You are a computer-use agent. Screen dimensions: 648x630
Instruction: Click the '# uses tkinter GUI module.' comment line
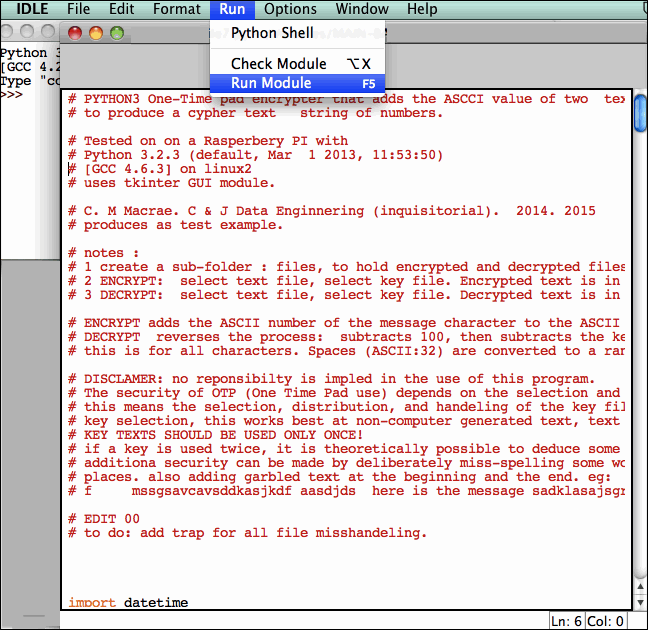[x=172, y=183]
